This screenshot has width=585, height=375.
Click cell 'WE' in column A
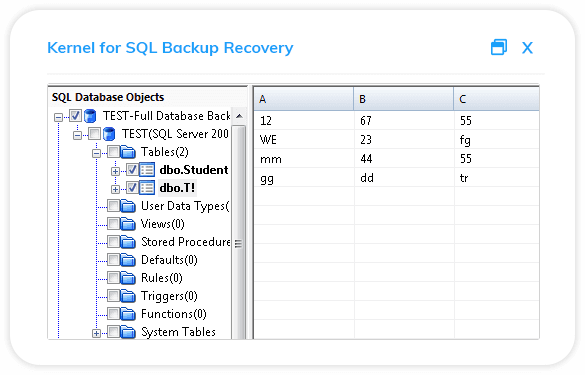tap(304, 140)
